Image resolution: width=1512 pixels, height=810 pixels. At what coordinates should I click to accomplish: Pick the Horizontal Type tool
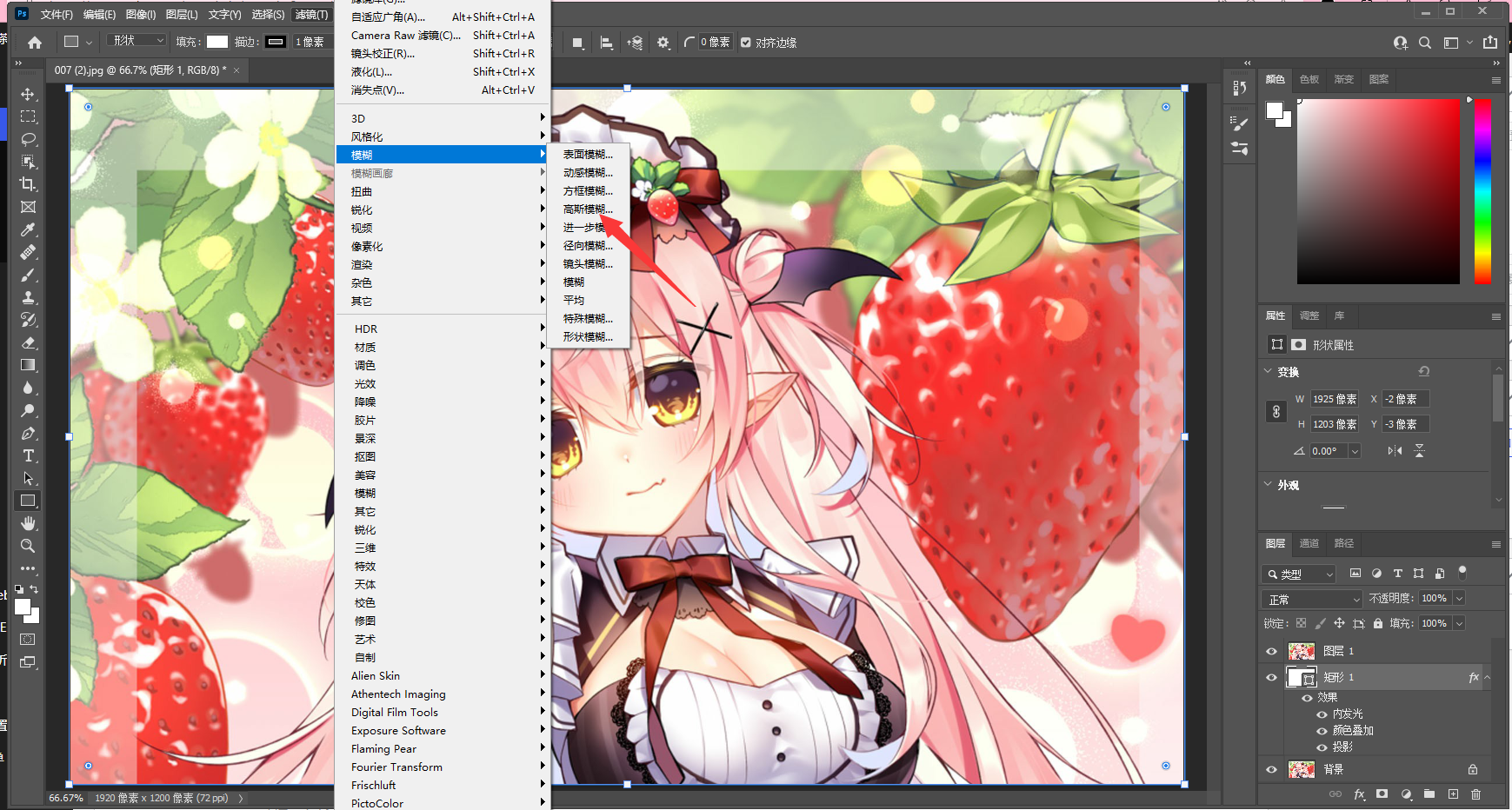pos(28,455)
